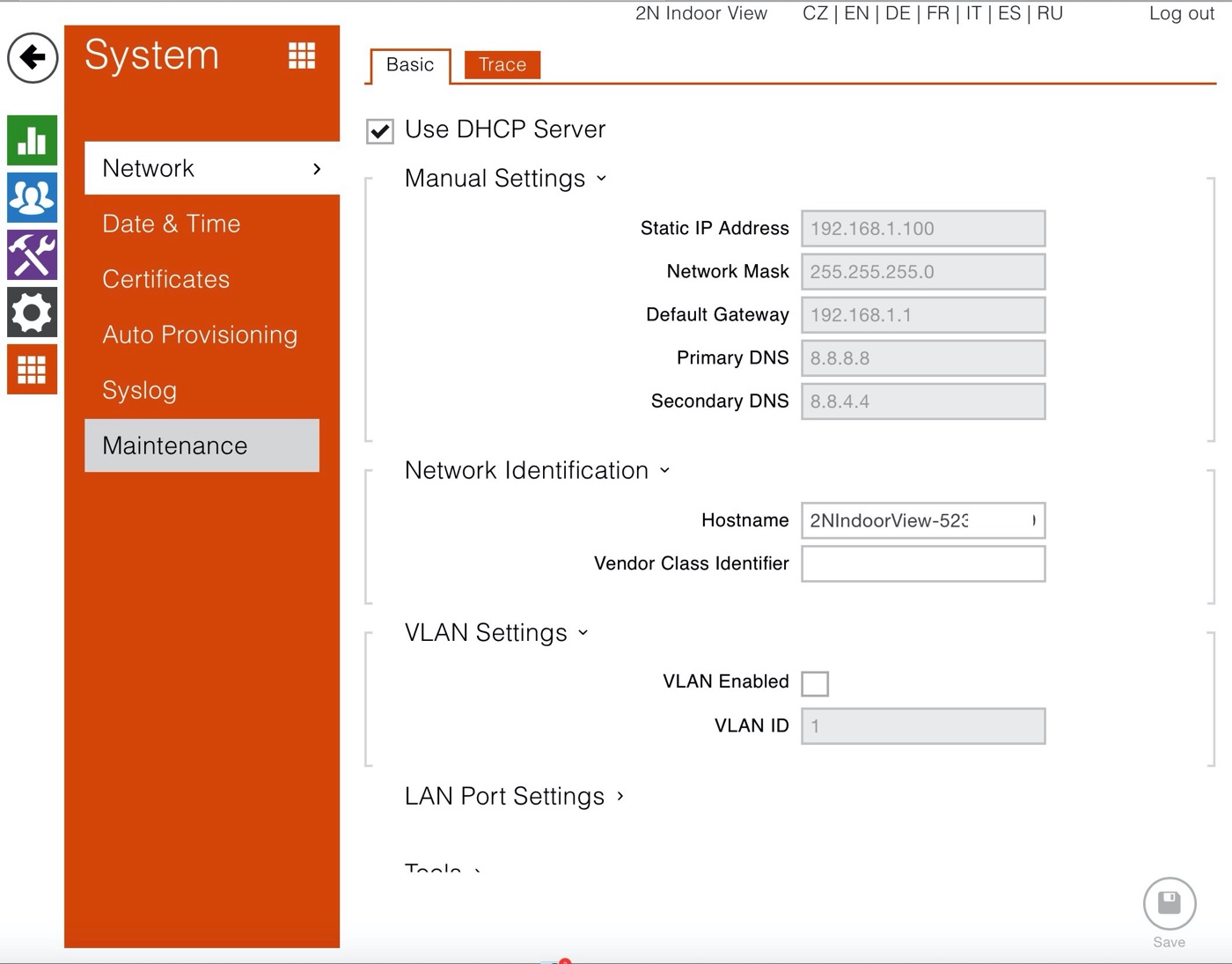
Task: Switch language to DE
Action: click(x=898, y=13)
